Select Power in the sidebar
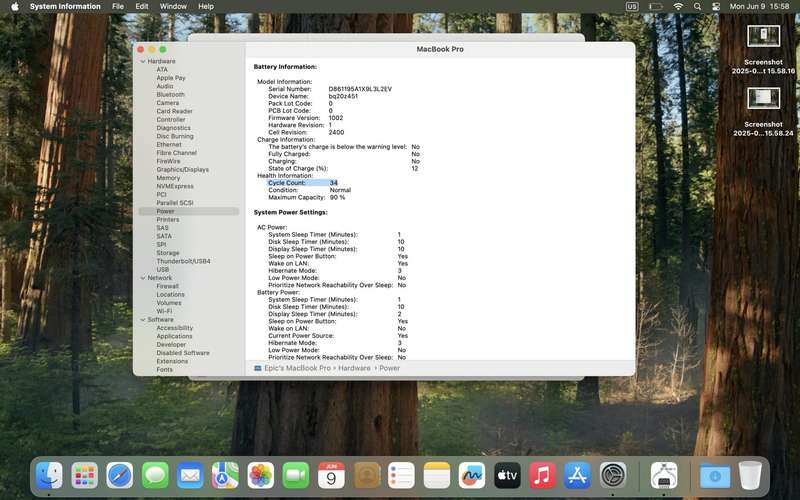800x500 pixels. coord(189,211)
